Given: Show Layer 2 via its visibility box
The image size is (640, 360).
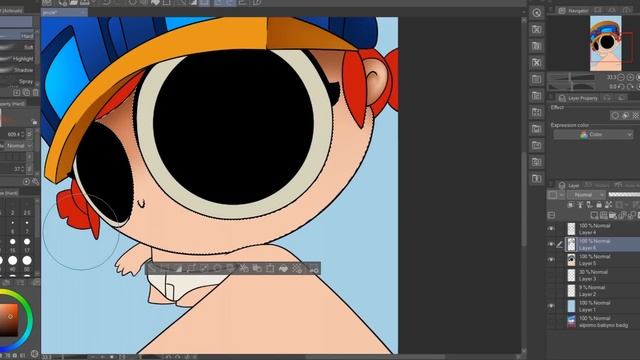Looking at the screenshot, I should tap(551, 291).
